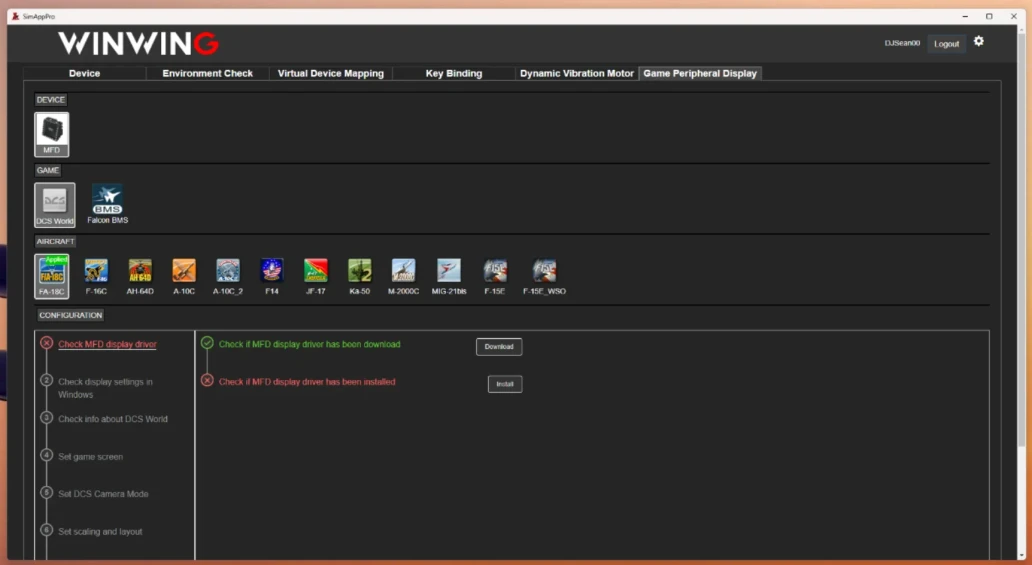This screenshot has height=565, width=1032.
Task: Open step 2 Check display settings in Windows
Action: pyautogui.click(x=105, y=388)
